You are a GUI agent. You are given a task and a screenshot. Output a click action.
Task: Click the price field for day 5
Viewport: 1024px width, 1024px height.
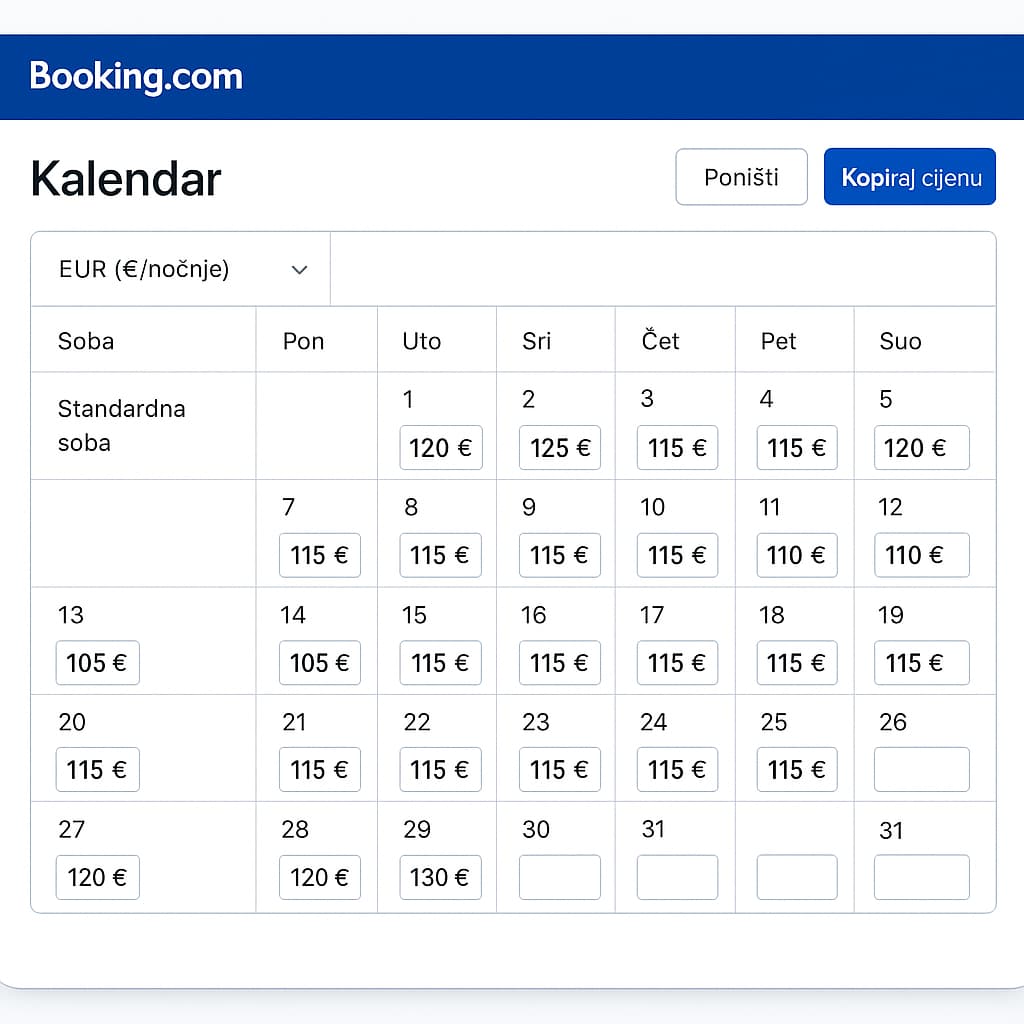pyautogui.click(x=921, y=447)
